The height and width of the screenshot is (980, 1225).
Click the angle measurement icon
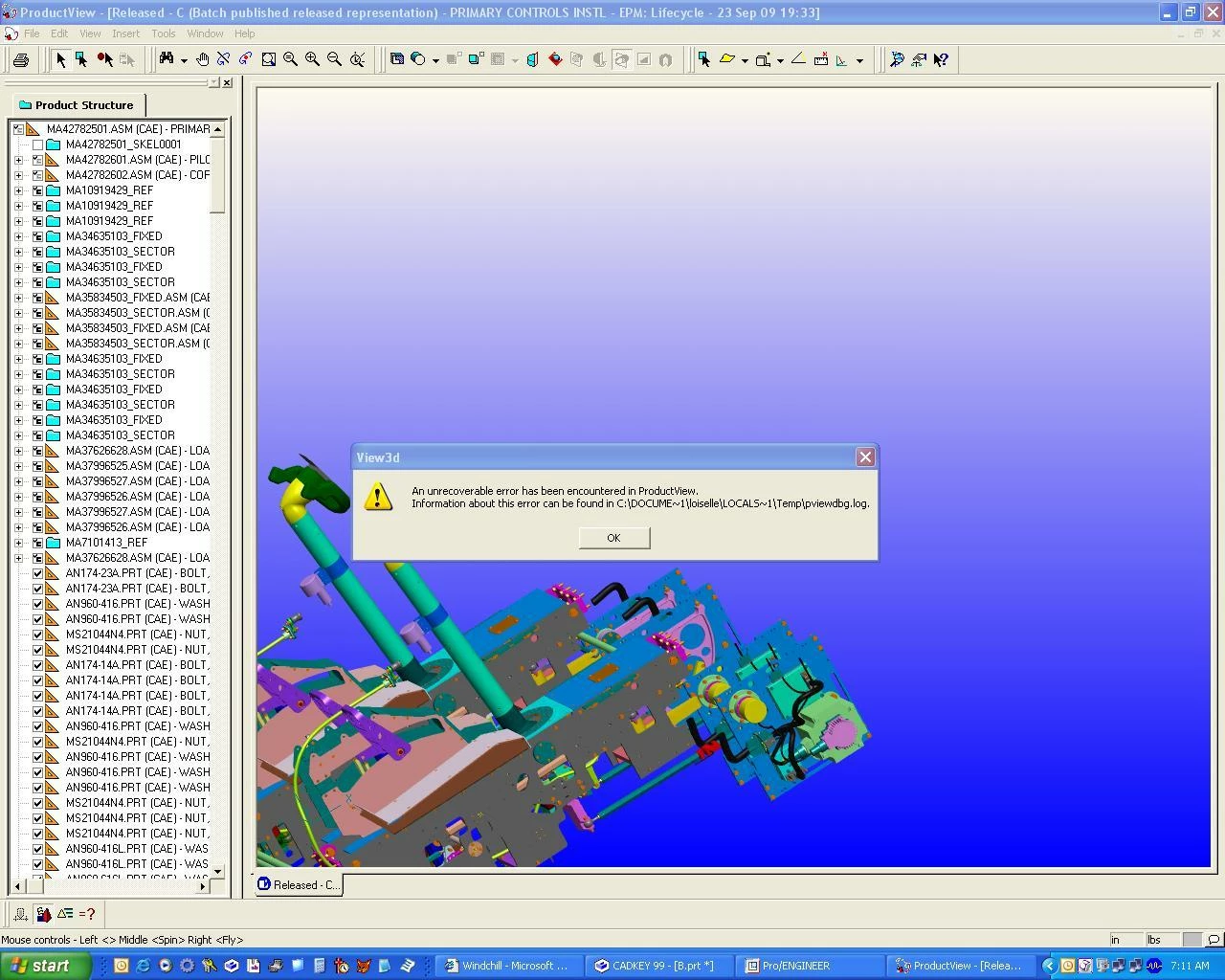[798, 59]
